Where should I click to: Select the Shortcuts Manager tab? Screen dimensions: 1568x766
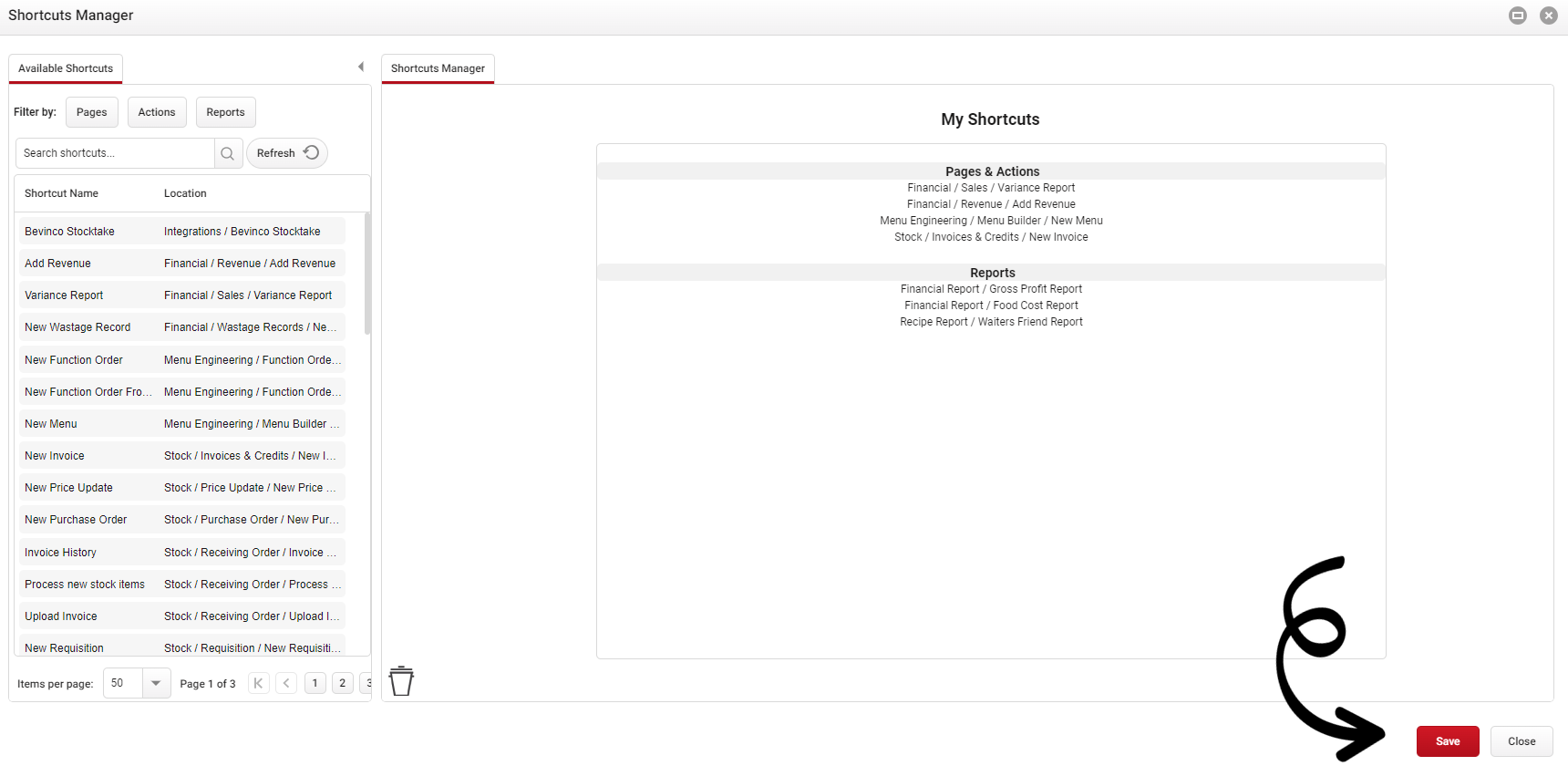(438, 68)
